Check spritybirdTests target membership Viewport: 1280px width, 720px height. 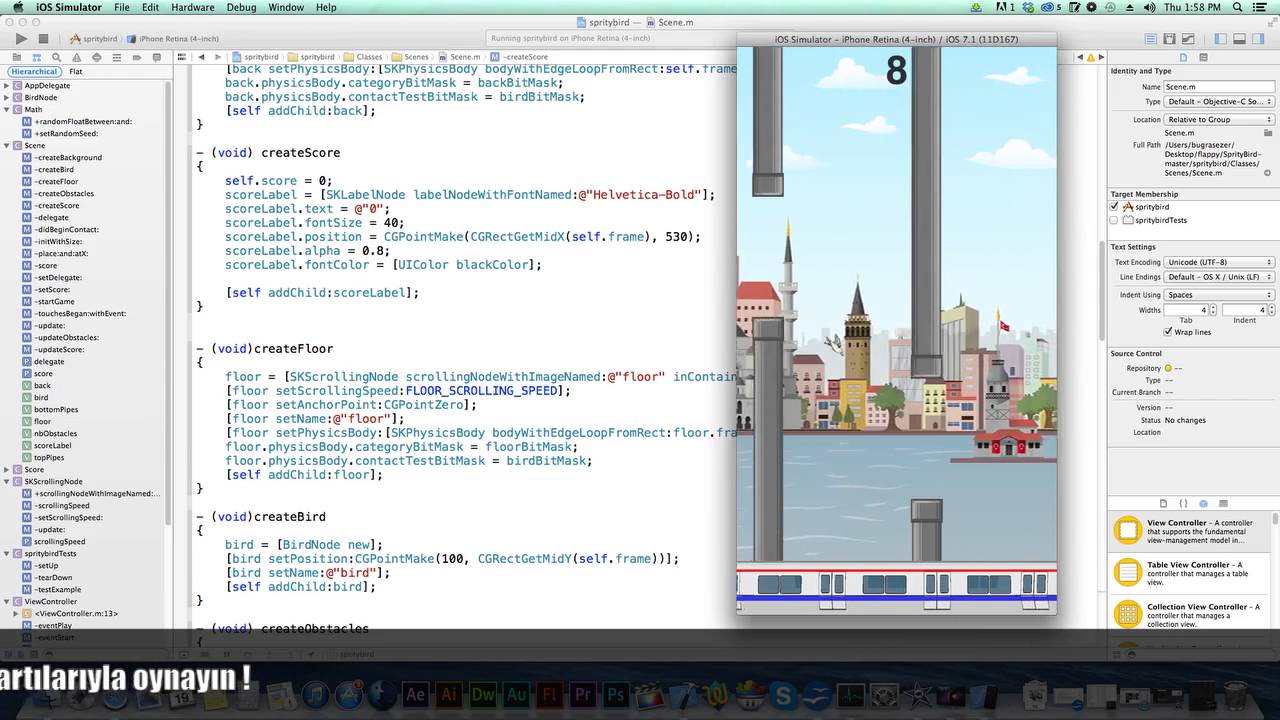point(1114,220)
